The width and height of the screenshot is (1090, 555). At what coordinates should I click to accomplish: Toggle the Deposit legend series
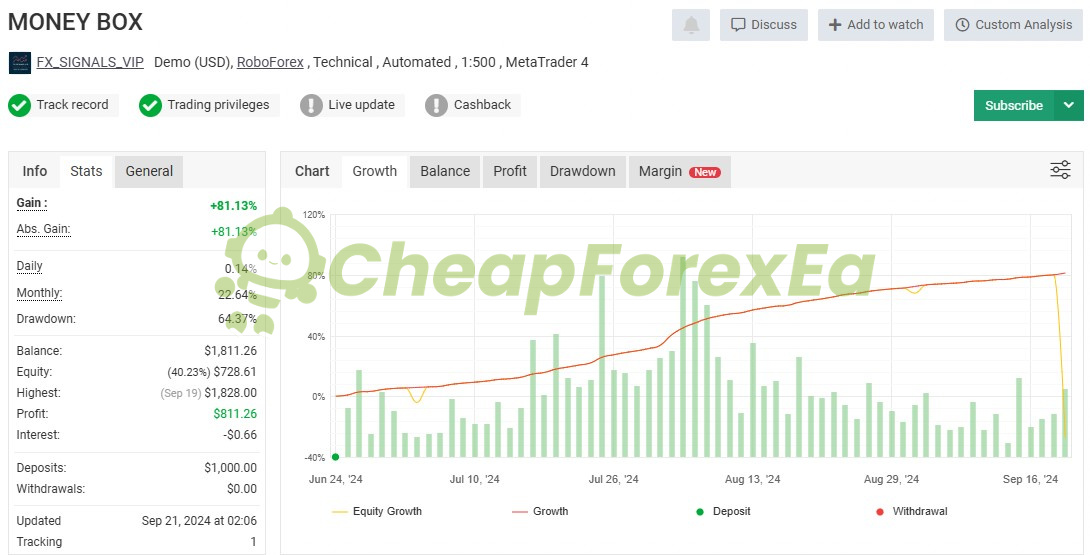(x=723, y=511)
